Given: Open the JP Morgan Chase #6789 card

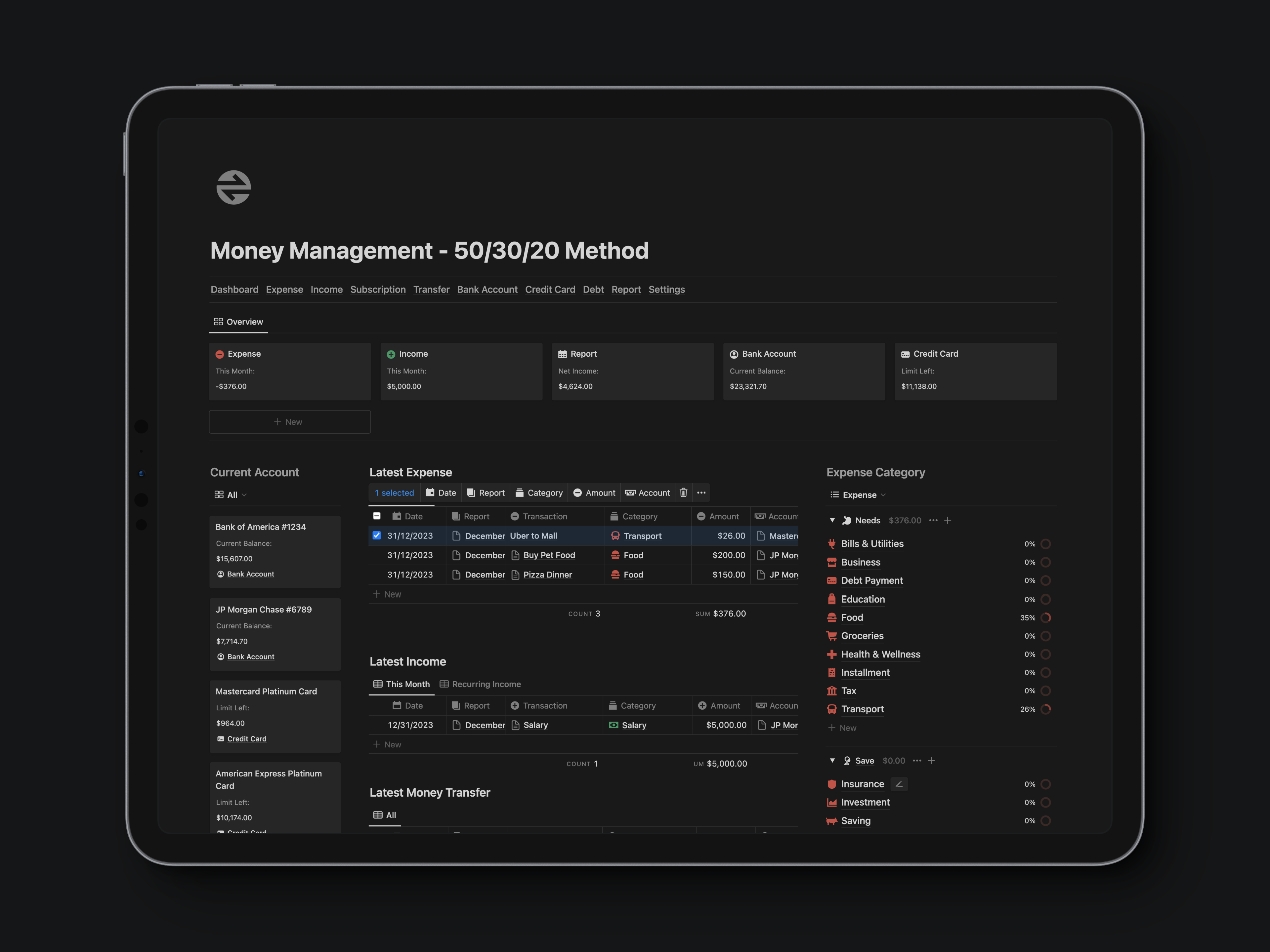Looking at the screenshot, I should (x=275, y=634).
